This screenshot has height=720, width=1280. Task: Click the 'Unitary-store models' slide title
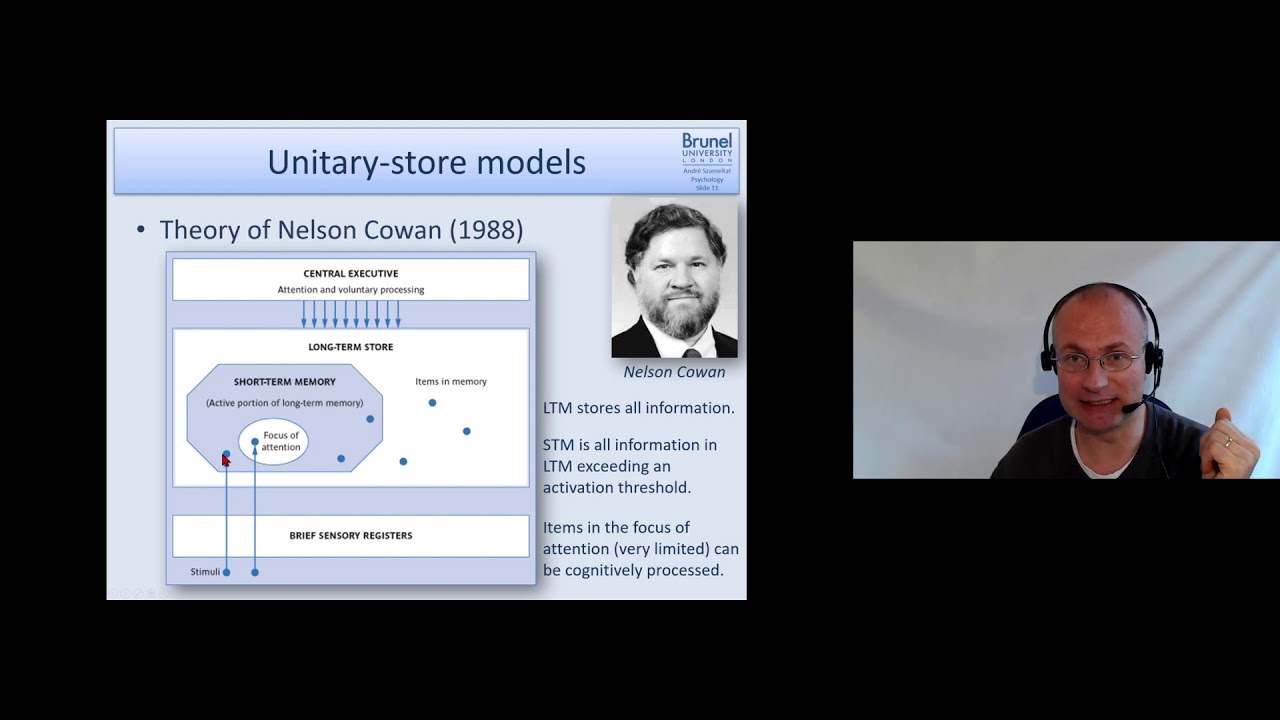[x=426, y=162]
